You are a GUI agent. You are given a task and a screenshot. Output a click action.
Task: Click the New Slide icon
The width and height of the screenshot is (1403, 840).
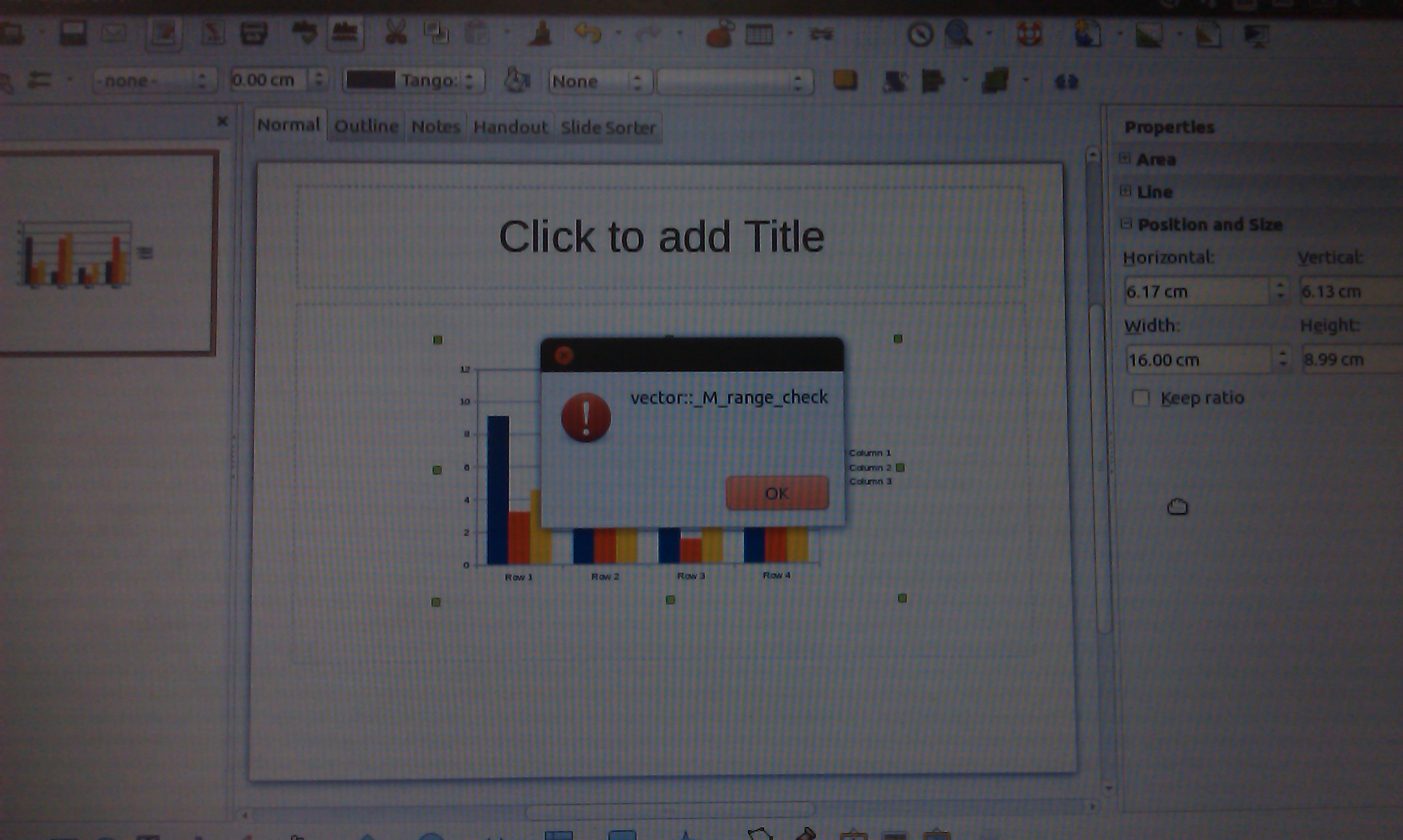pos(1087,33)
